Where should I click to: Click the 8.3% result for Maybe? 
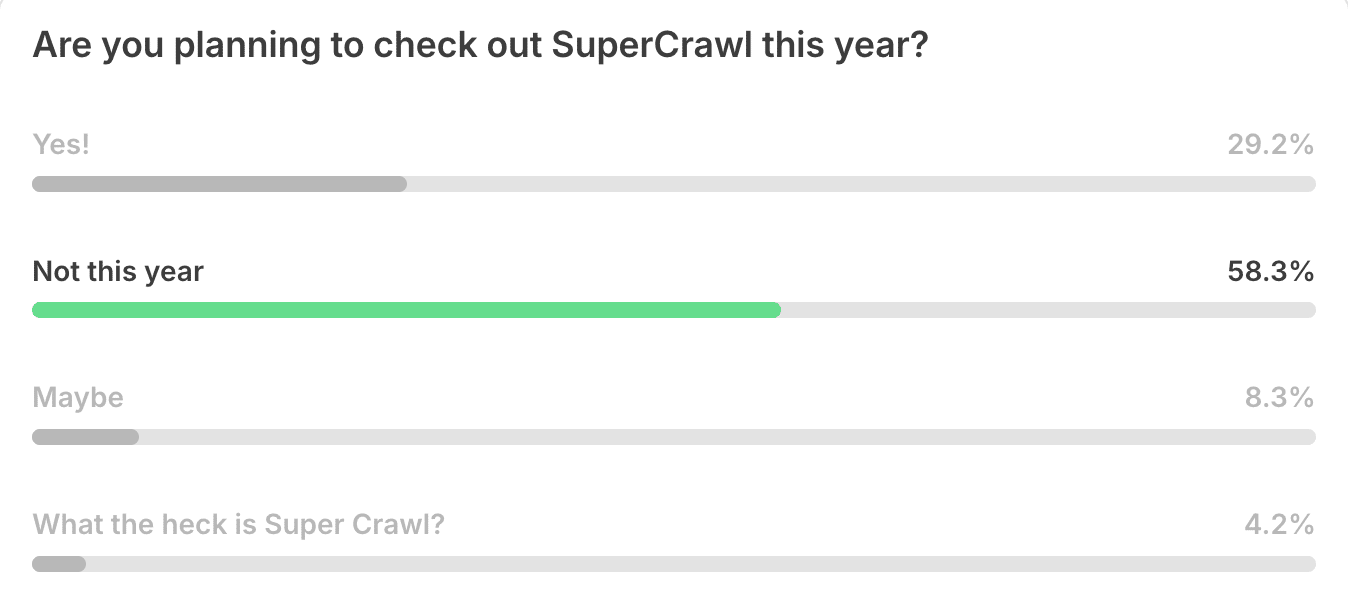[x=1278, y=398]
